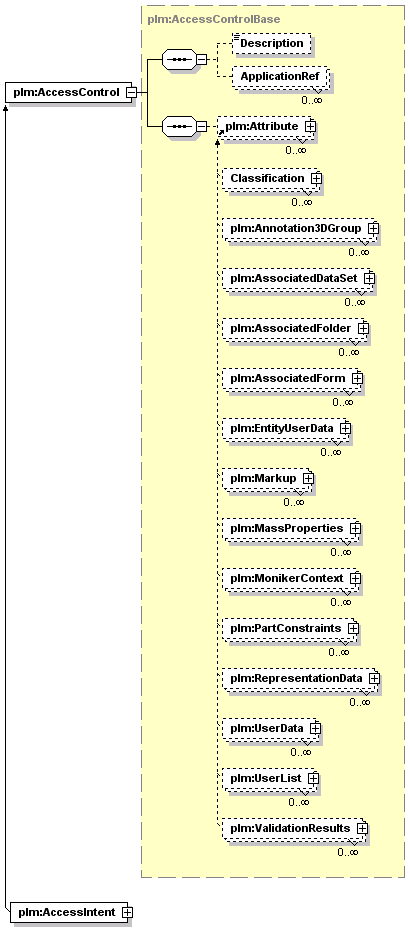Viewport: 410px width, 928px height.
Task: Expand plm:AssociatedFolder plus icon
Action: tap(363, 328)
